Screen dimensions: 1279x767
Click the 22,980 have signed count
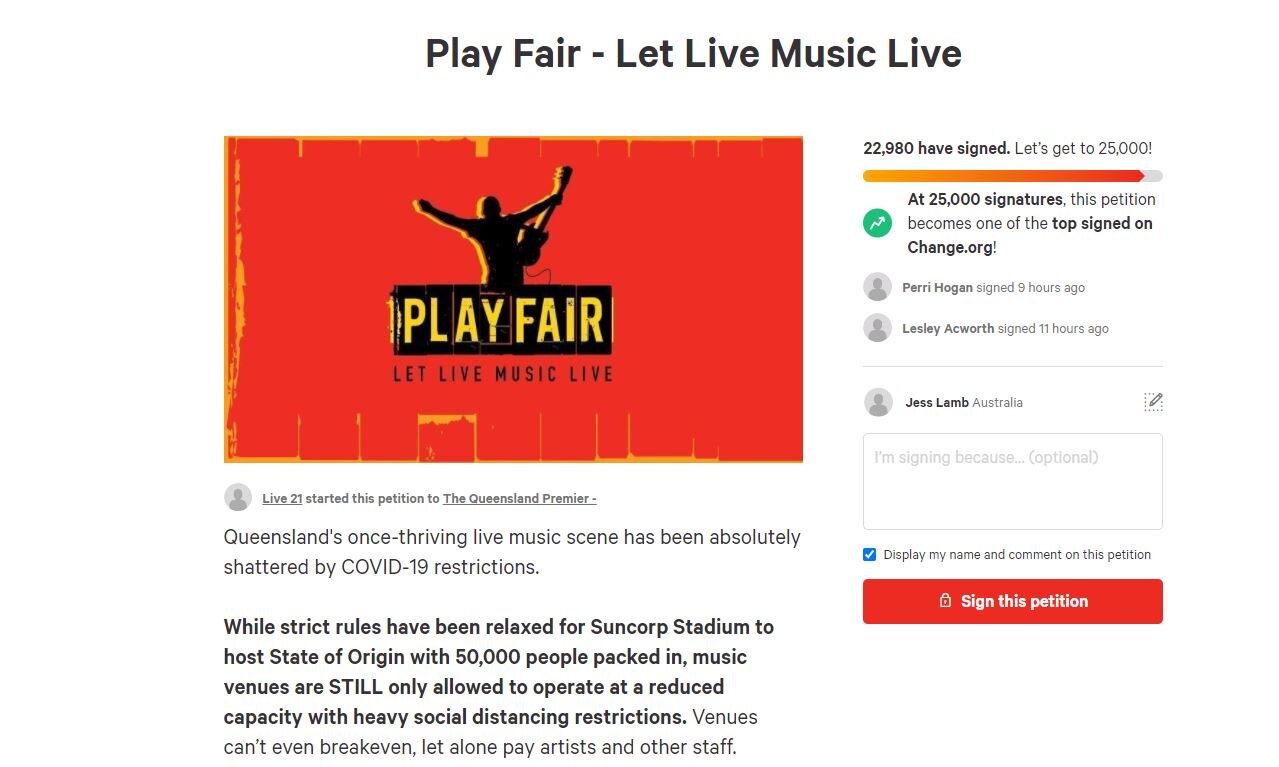click(935, 147)
